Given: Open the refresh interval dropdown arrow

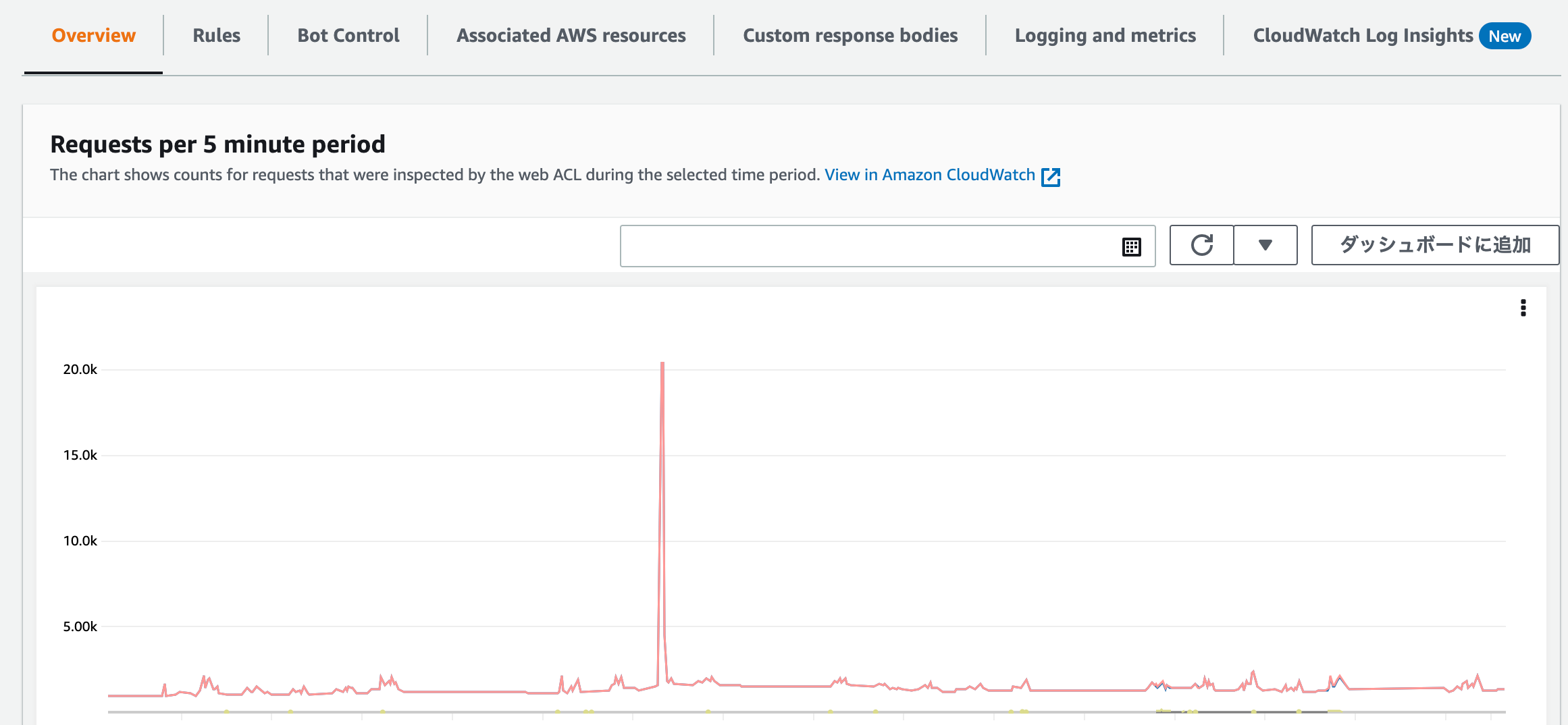Looking at the screenshot, I should click(1265, 245).
